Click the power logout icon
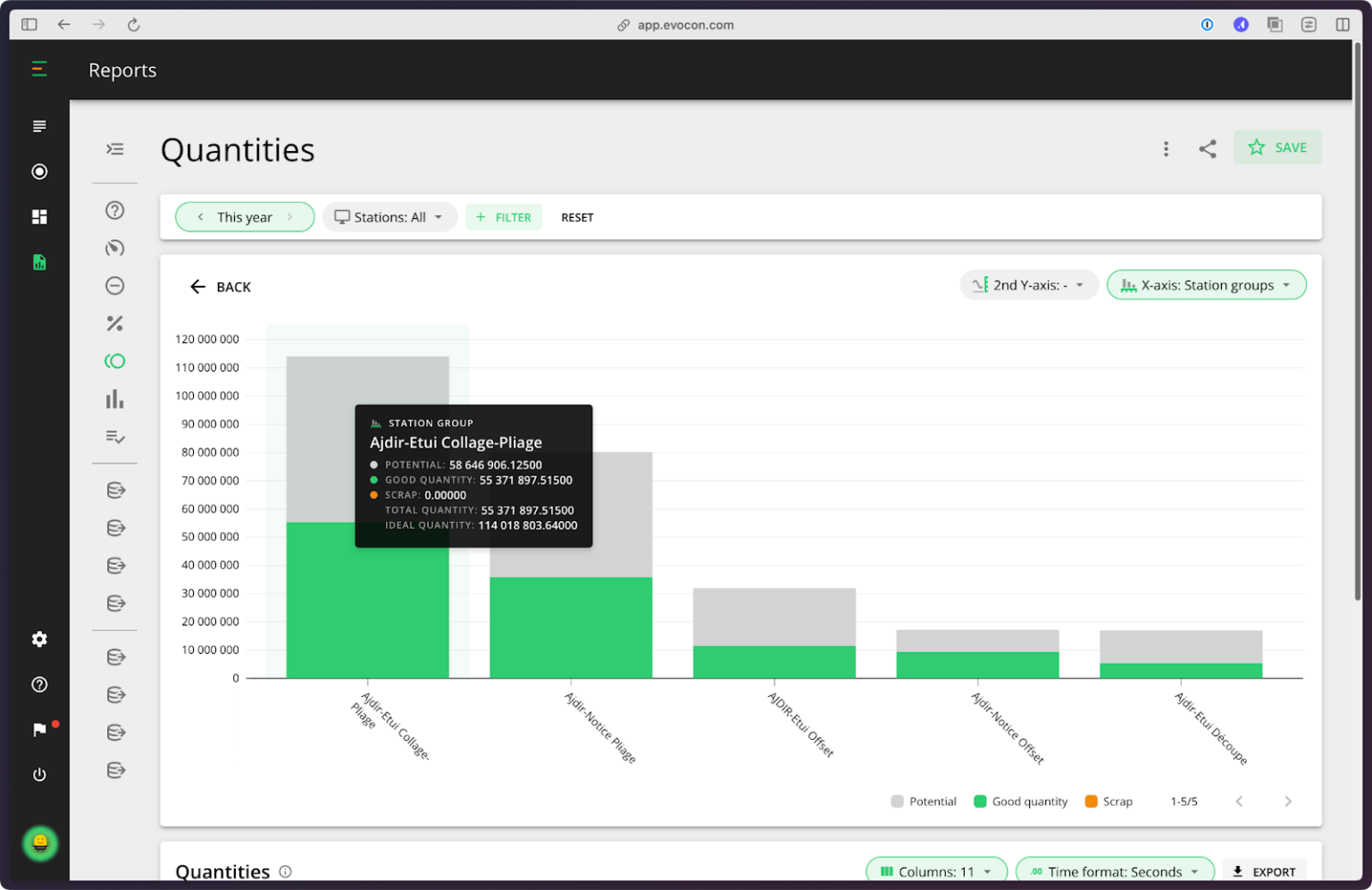The width and height of the screenshot is (1372, 890). (39, 775)
